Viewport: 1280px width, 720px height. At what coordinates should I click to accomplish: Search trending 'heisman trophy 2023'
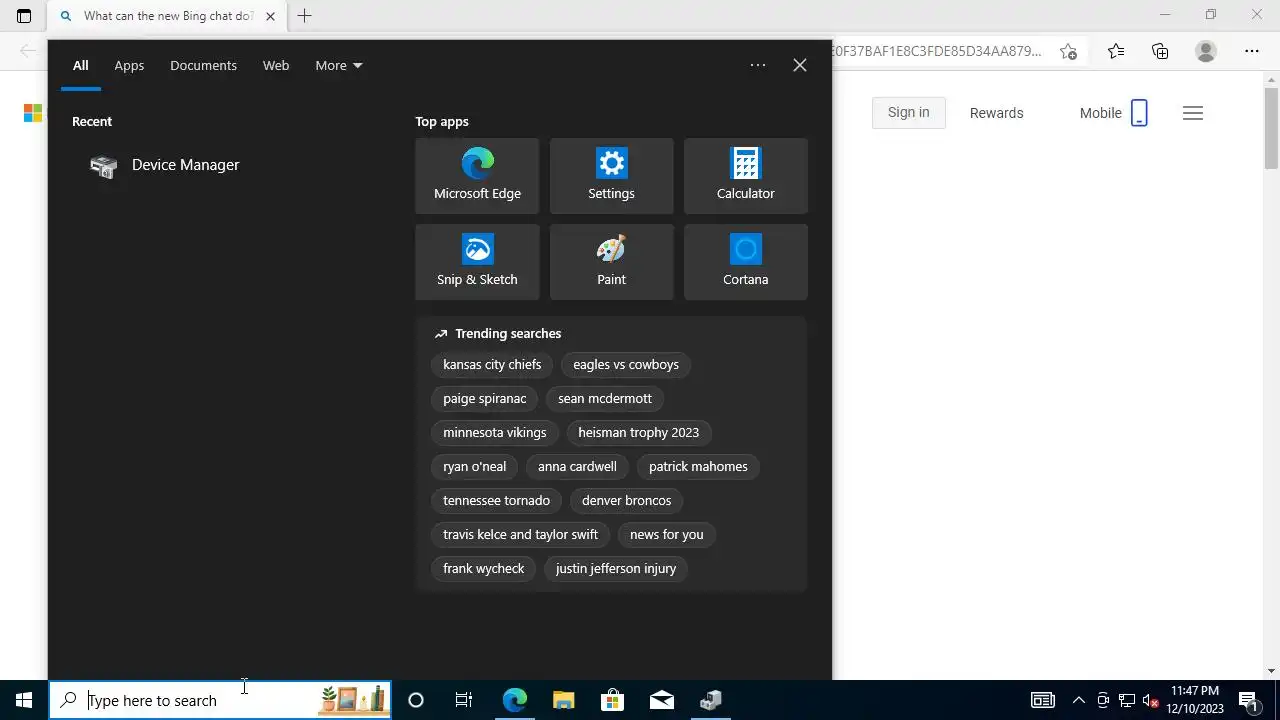pyautogui.click(x=638, y=432)
